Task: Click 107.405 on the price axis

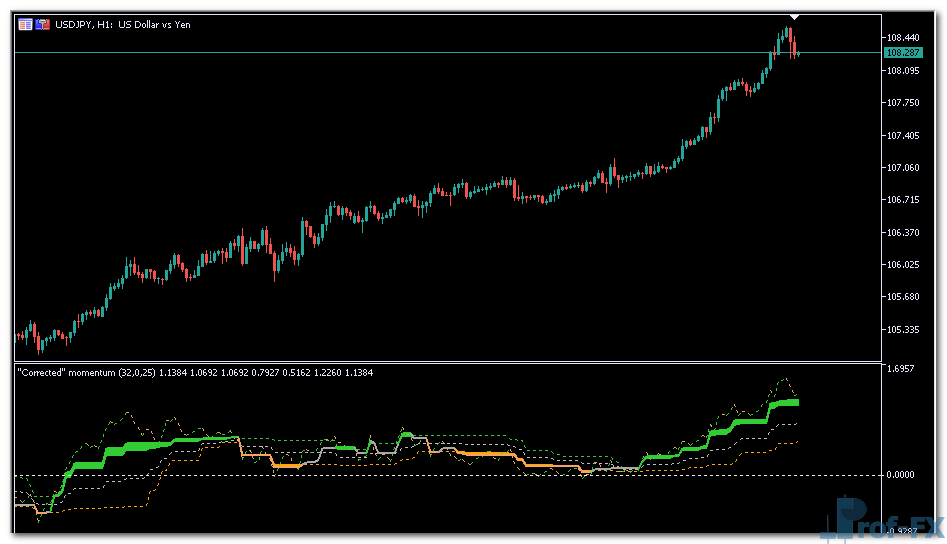Action: 902,136
